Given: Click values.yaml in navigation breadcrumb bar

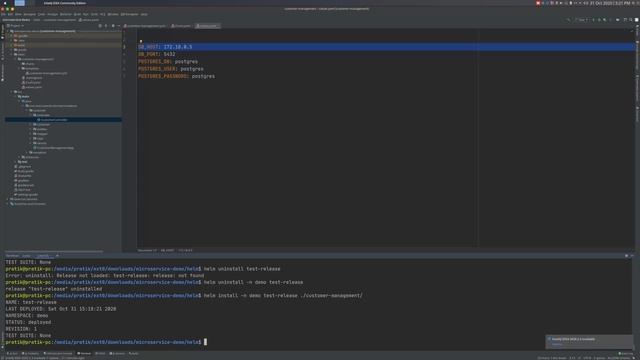Looking at the screenshot, I should [x=89, y=20].
